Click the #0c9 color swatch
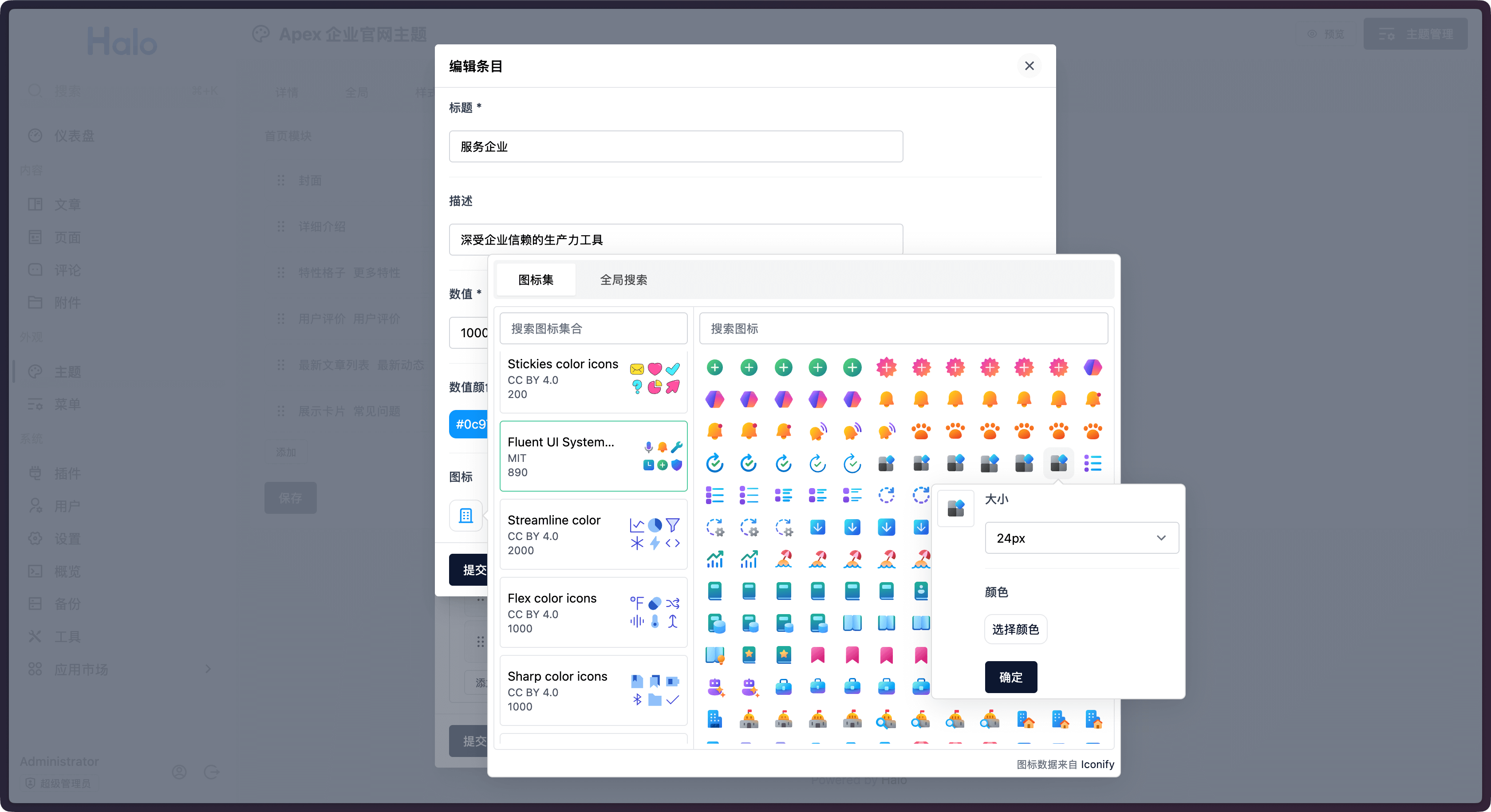The width and height of the screenshot is (1491, 812). 470,424
